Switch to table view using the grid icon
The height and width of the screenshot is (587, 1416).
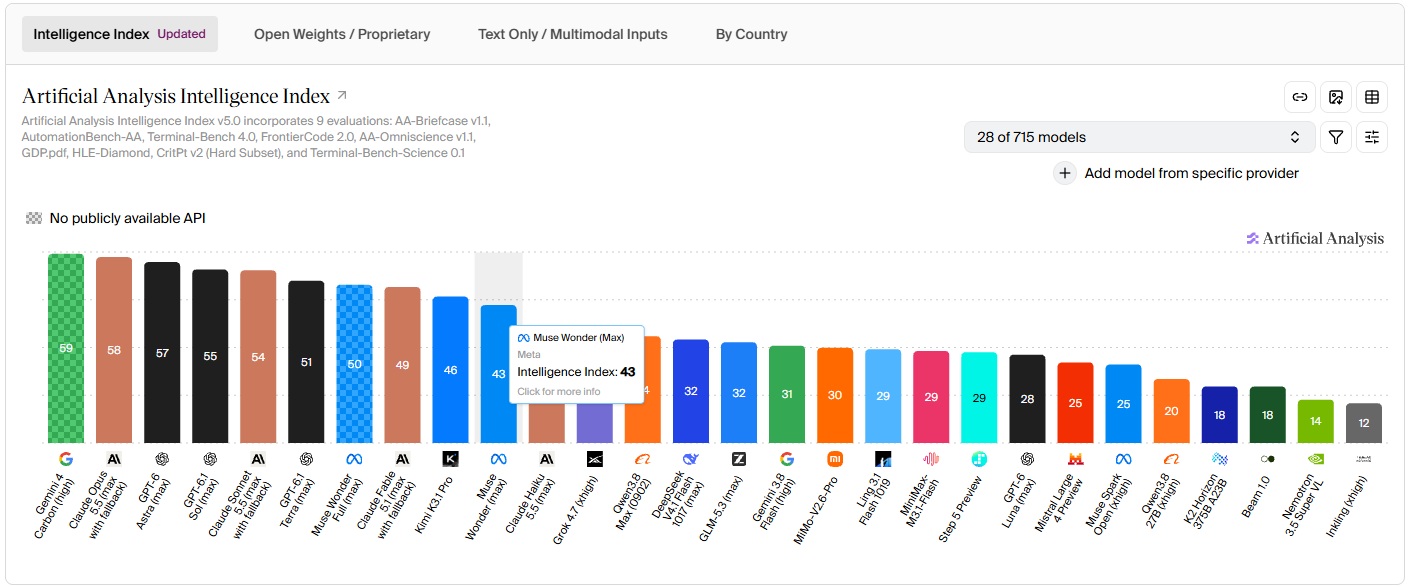click(1372, 97)
